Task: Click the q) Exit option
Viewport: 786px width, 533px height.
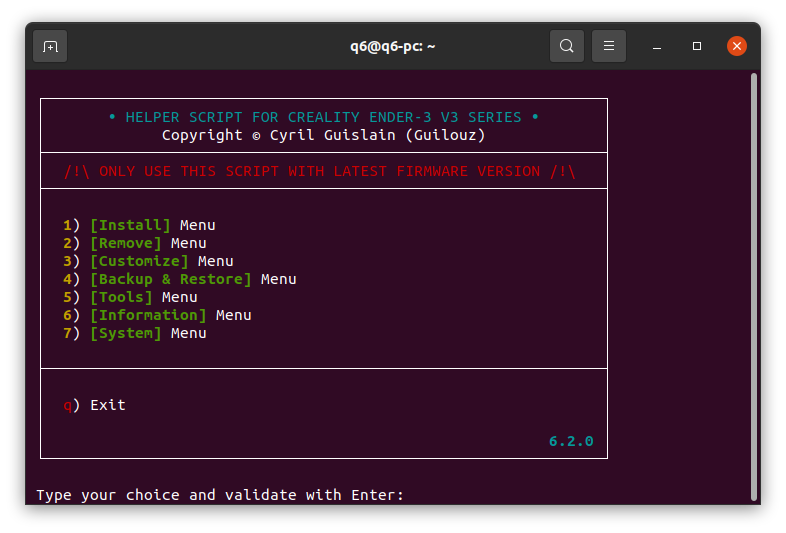Action: click(x=95, y=405)
